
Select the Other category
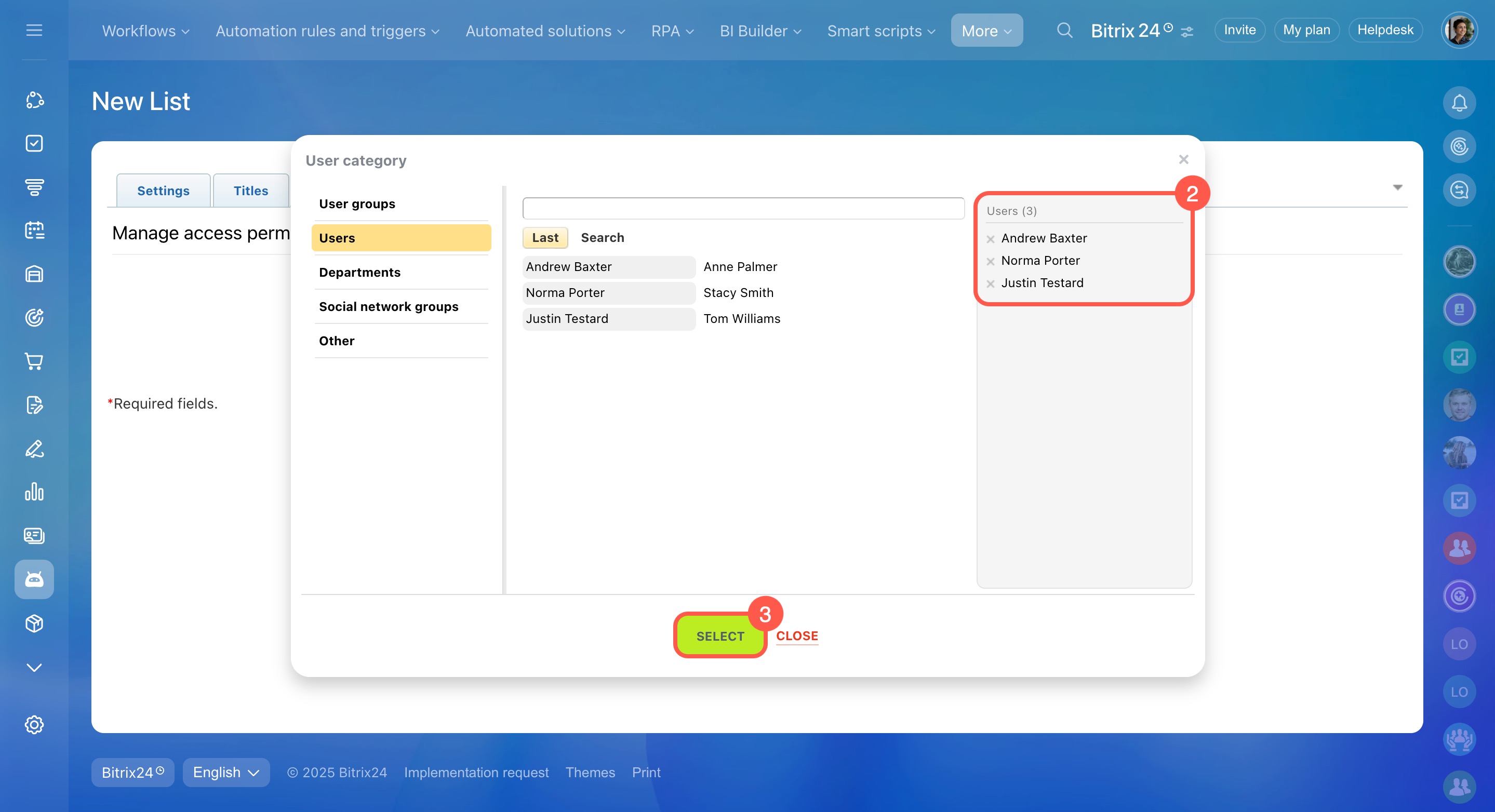(401, 341)
